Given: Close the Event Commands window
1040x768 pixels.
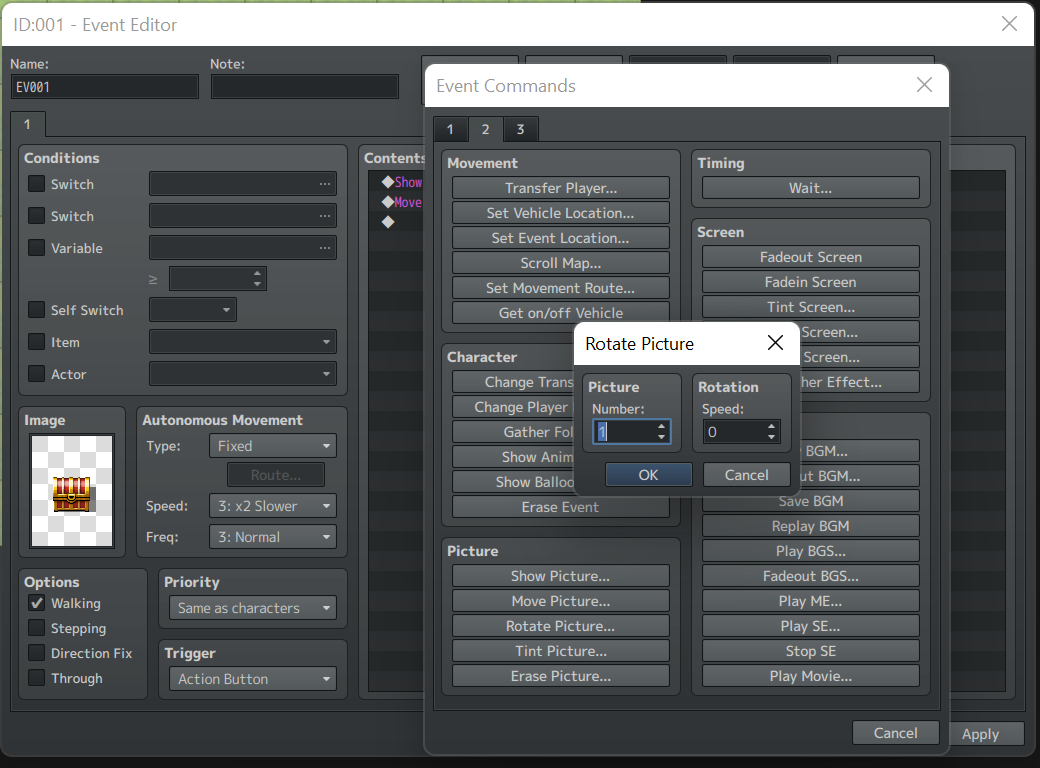Looking at the screenshot, I should 924,85.
